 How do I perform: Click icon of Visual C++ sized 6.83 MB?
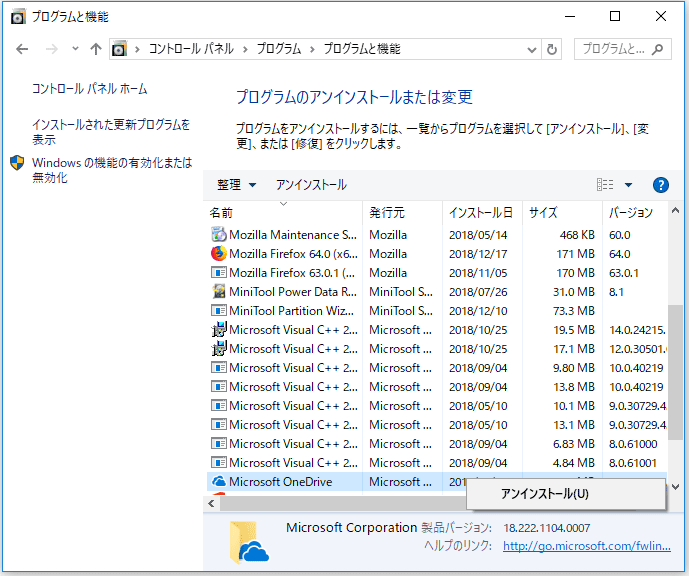pos(218,443)
